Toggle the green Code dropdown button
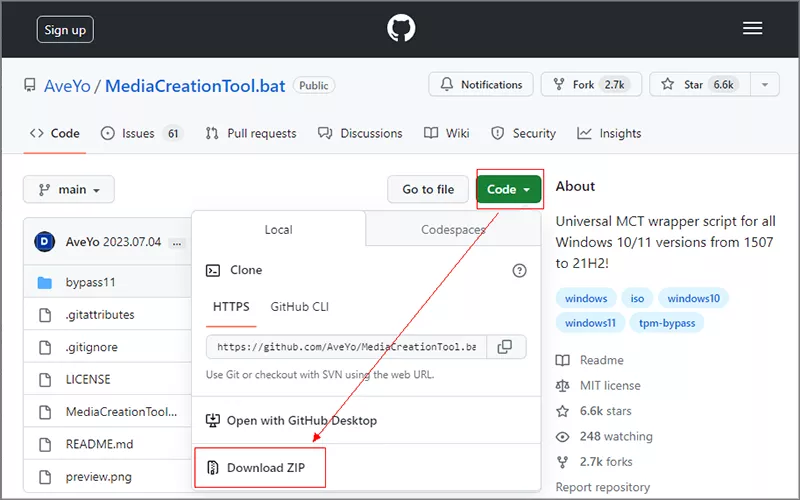This screenshot has height=500, width=800. (x=509, y=189)
